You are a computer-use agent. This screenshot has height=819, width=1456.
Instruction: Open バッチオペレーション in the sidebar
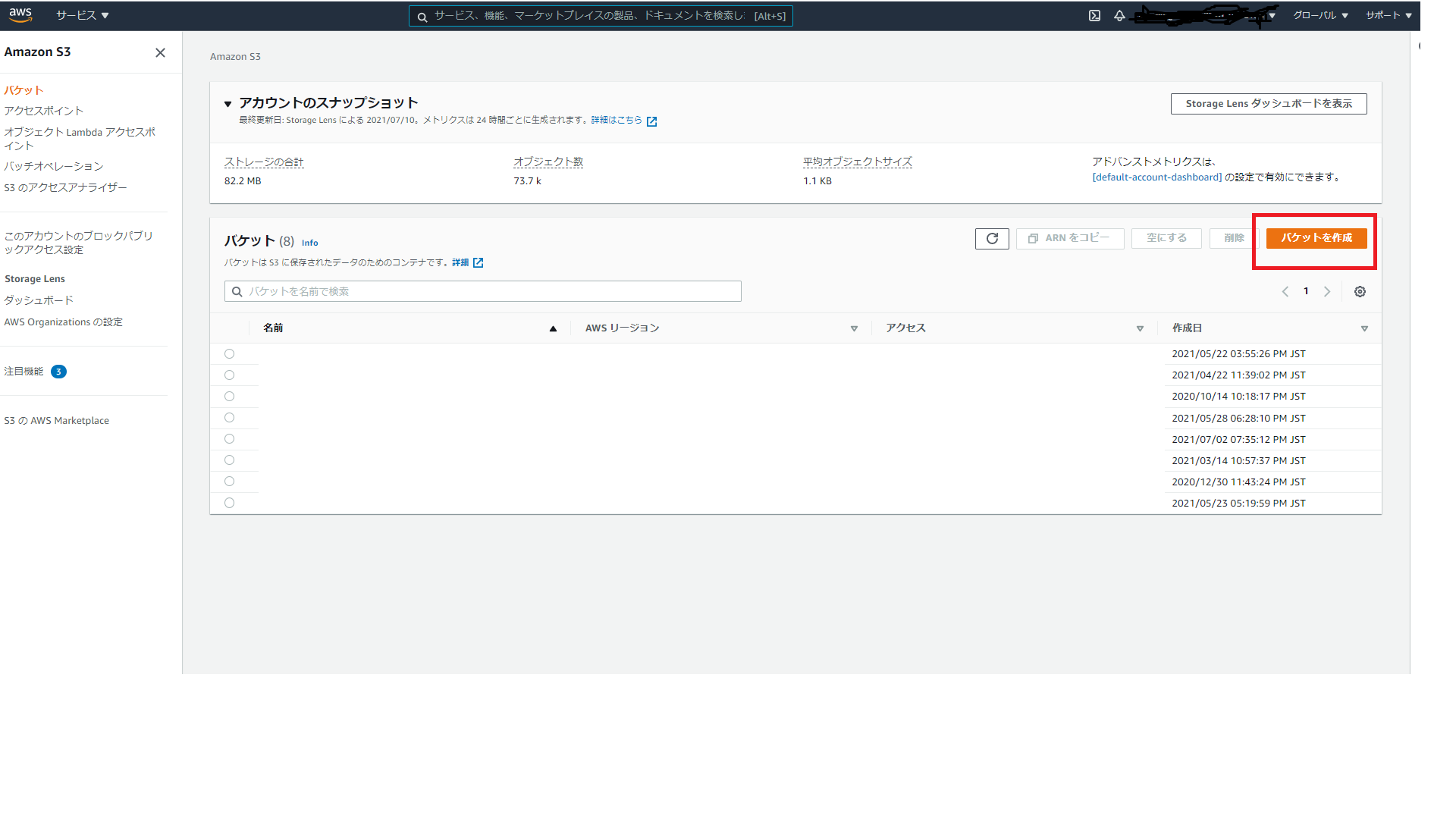tap(53, 166)
